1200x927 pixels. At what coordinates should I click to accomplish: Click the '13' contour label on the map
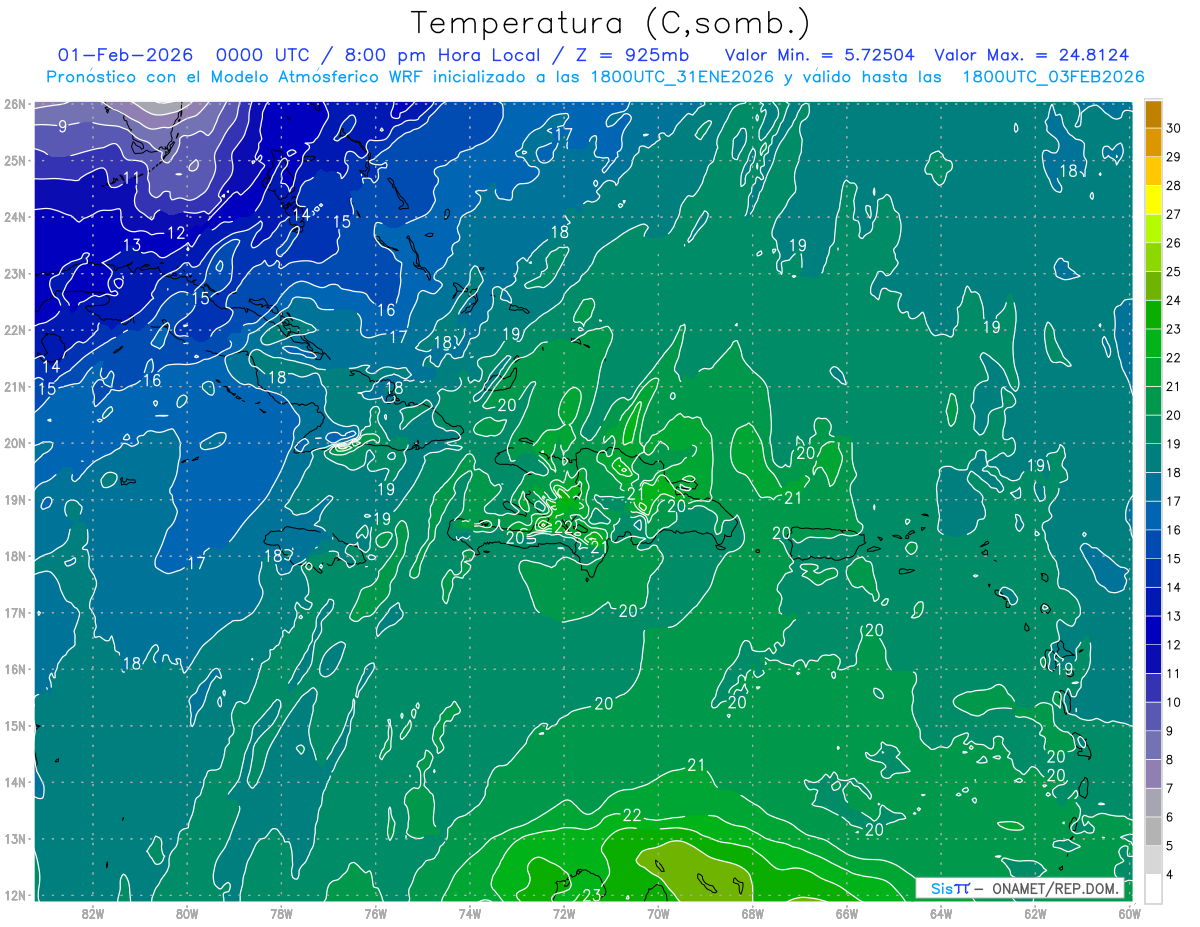click(132, 245)
